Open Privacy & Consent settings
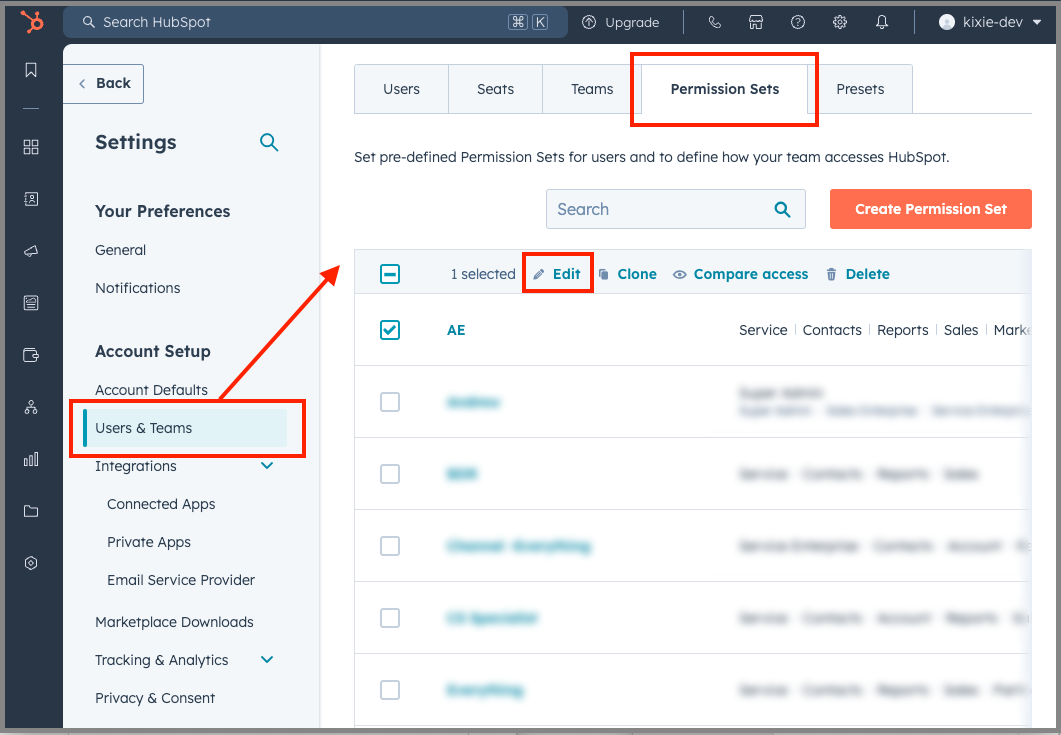The width and height of the screenshot is (1061, 735). pos(155,698)
